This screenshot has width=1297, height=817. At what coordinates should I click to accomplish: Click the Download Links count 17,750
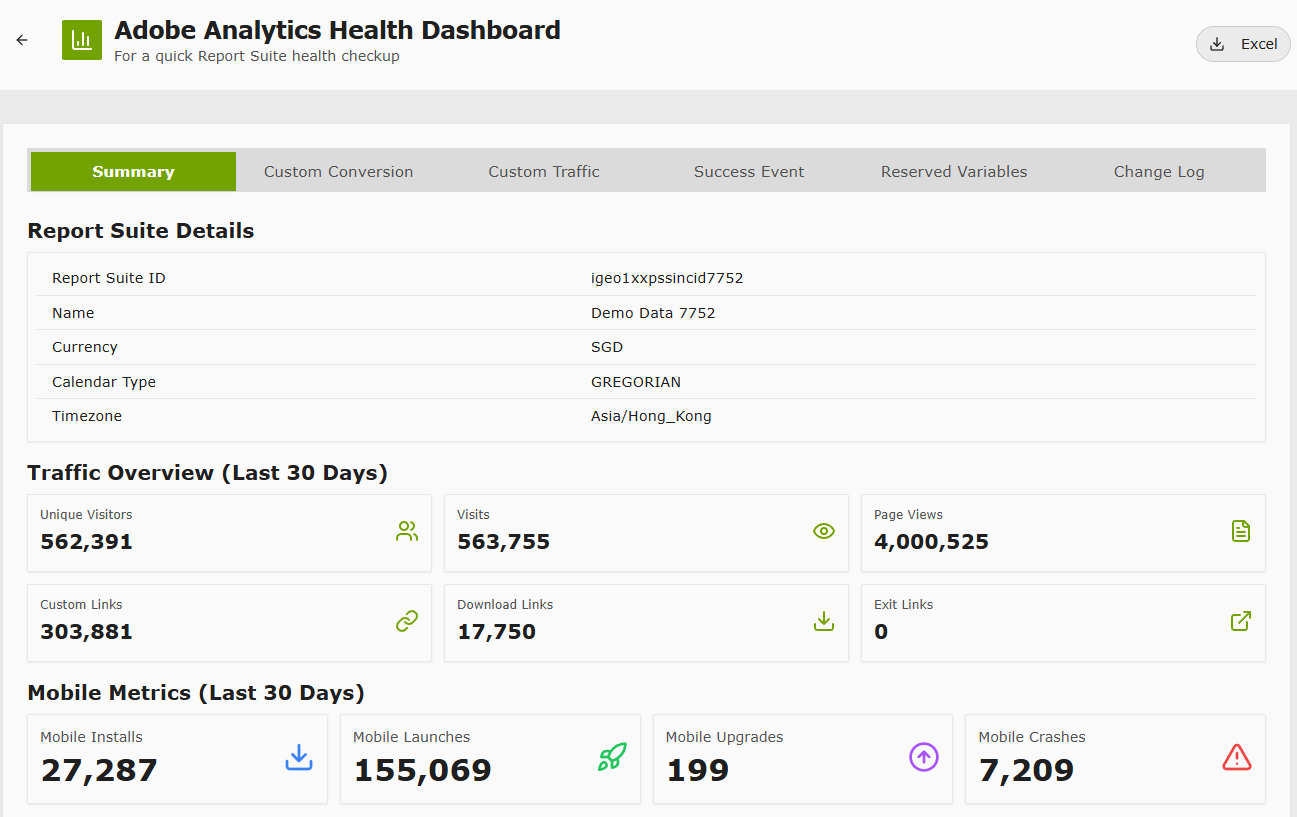496,632
